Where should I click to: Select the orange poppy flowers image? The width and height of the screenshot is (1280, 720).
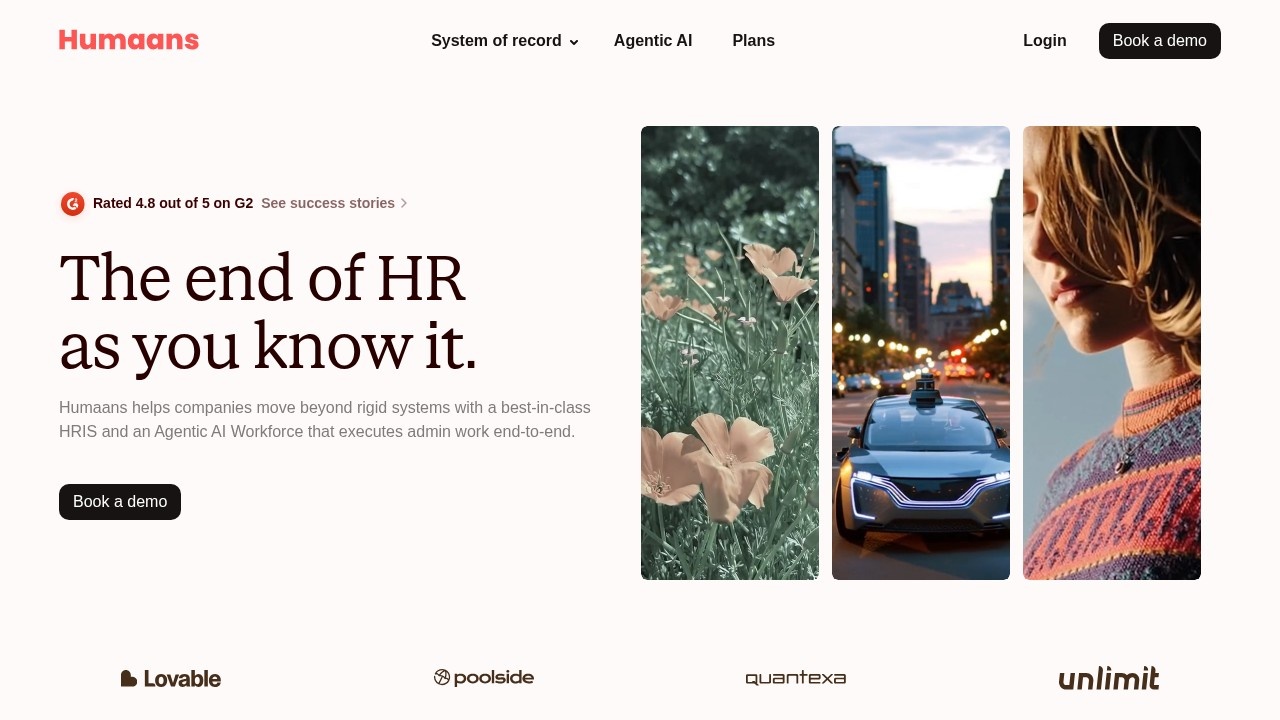tap(730, 353)
